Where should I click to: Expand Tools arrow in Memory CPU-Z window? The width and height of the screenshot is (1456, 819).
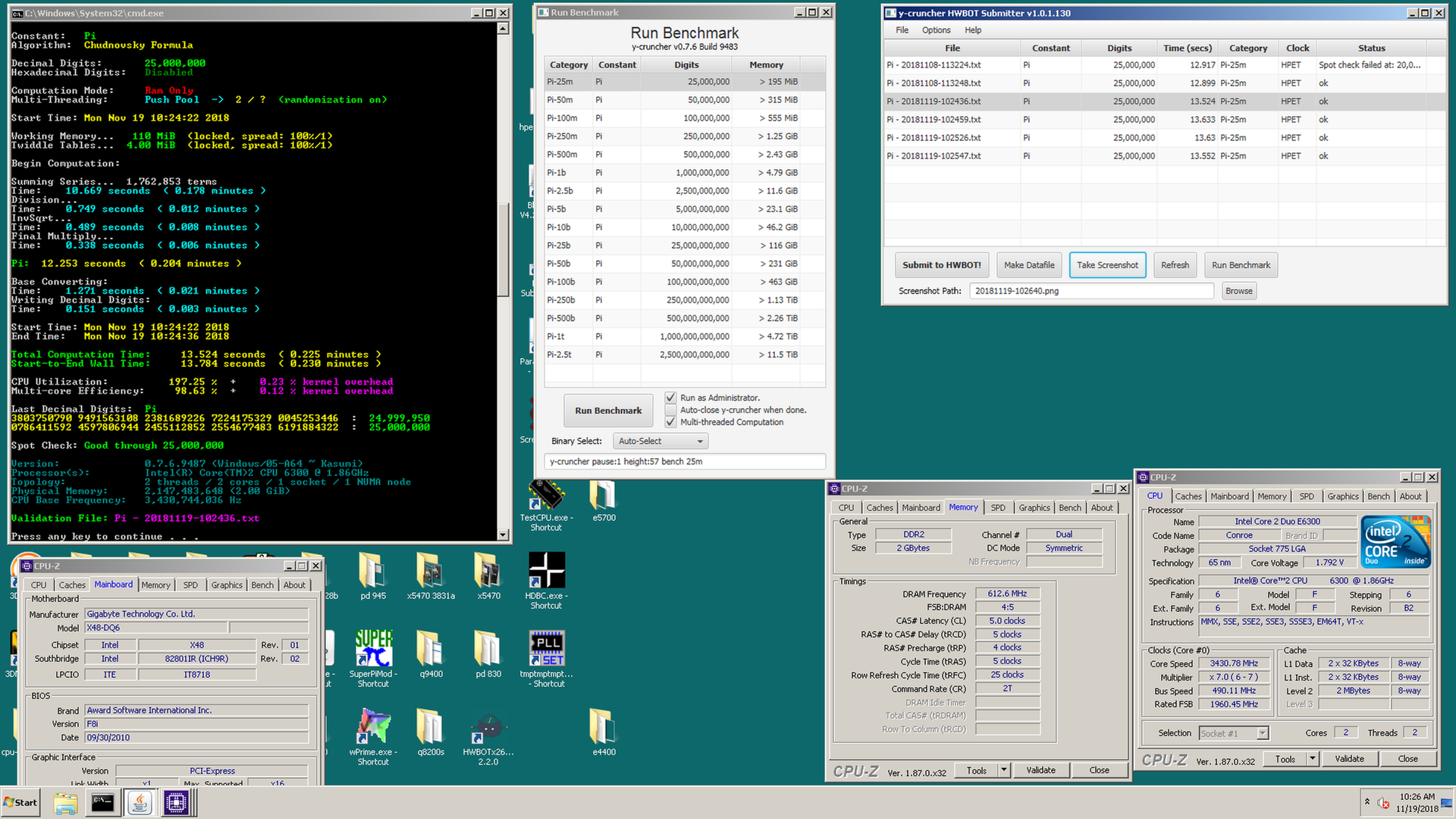(1003, 770)
